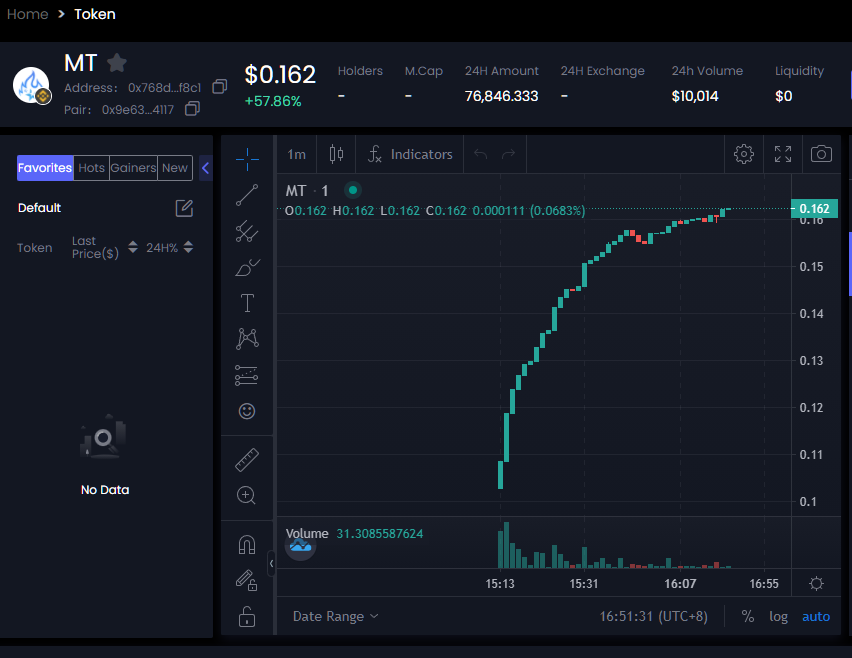
Task: Open chart settings gear
Action: point(744,154)
